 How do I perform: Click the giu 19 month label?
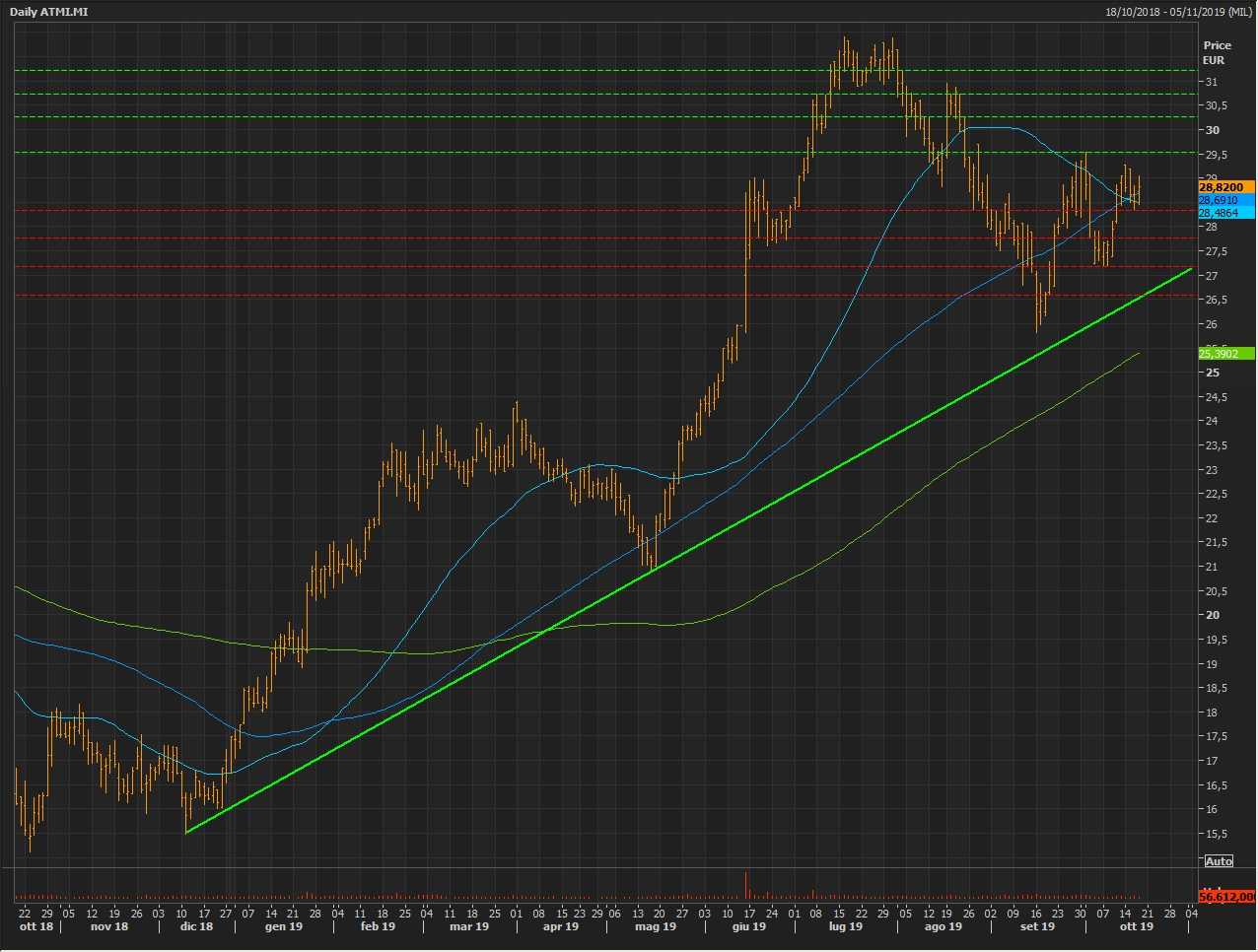click(749, 926)
